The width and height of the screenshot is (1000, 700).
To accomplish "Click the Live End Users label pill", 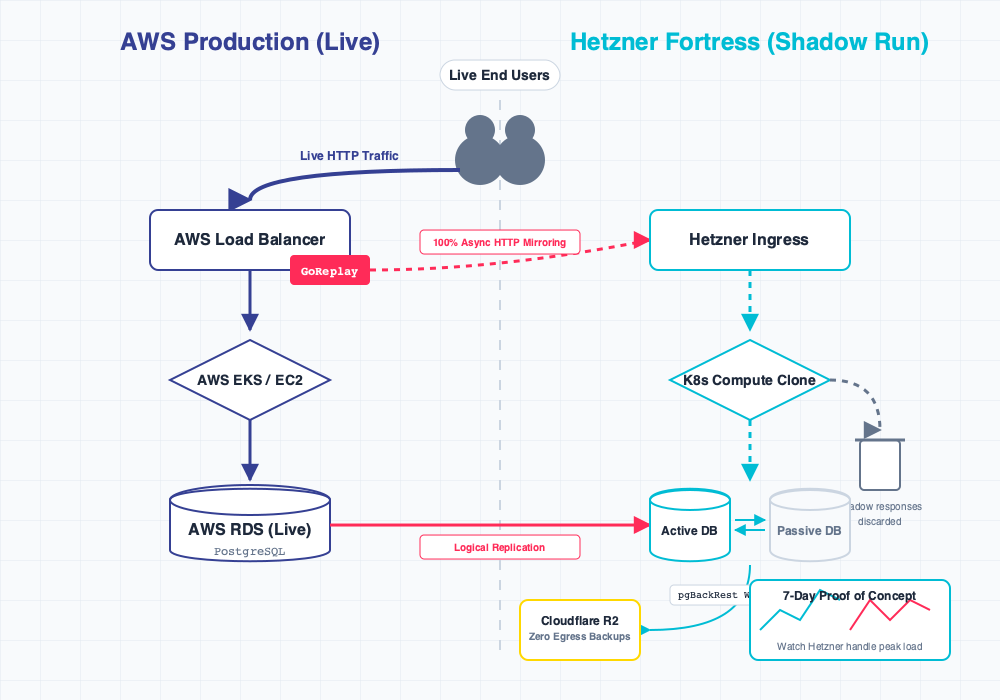I will 500,75.
